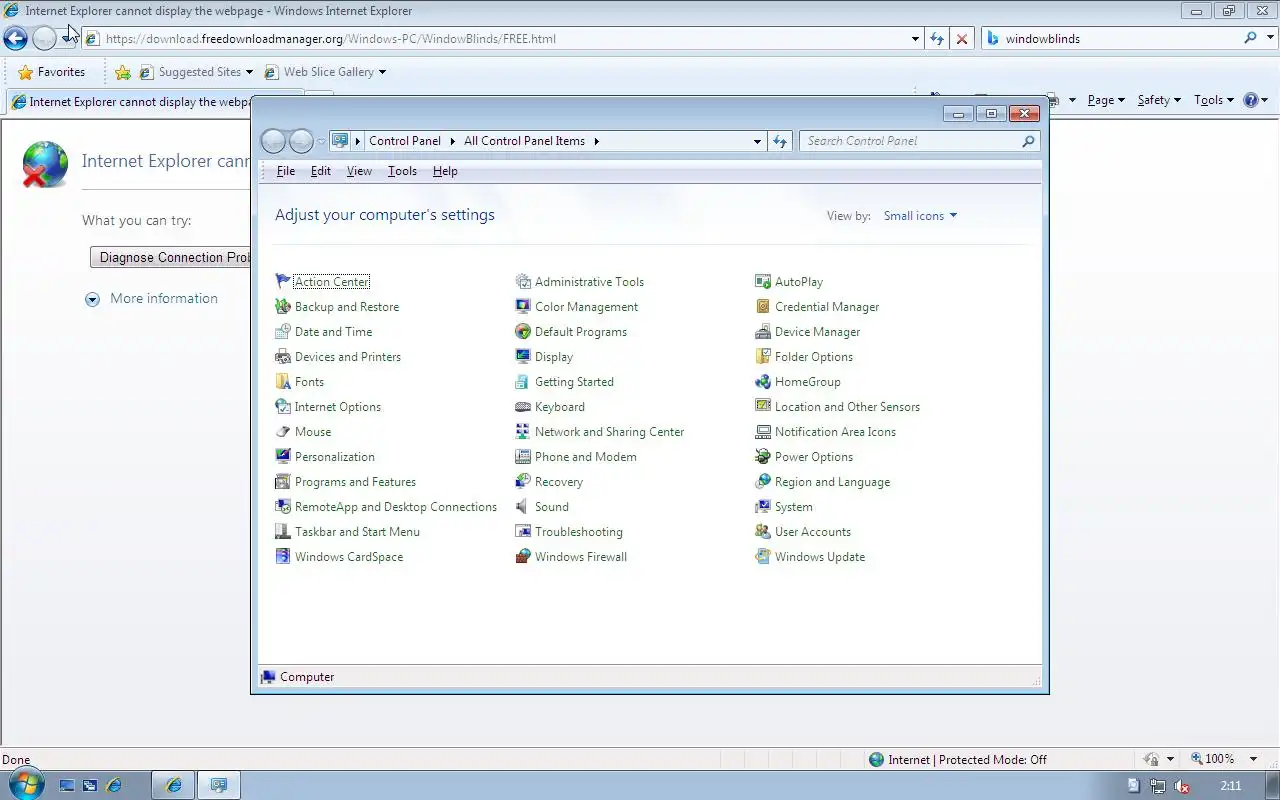1280x800 pixels.
Task: Click the IE back arrow button
Action: [16, 39]
